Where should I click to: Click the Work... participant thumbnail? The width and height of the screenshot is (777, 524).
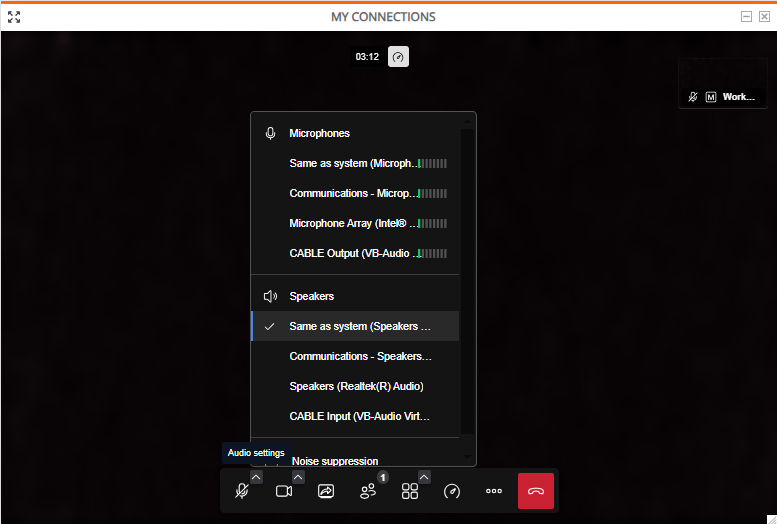pos(722,83)
